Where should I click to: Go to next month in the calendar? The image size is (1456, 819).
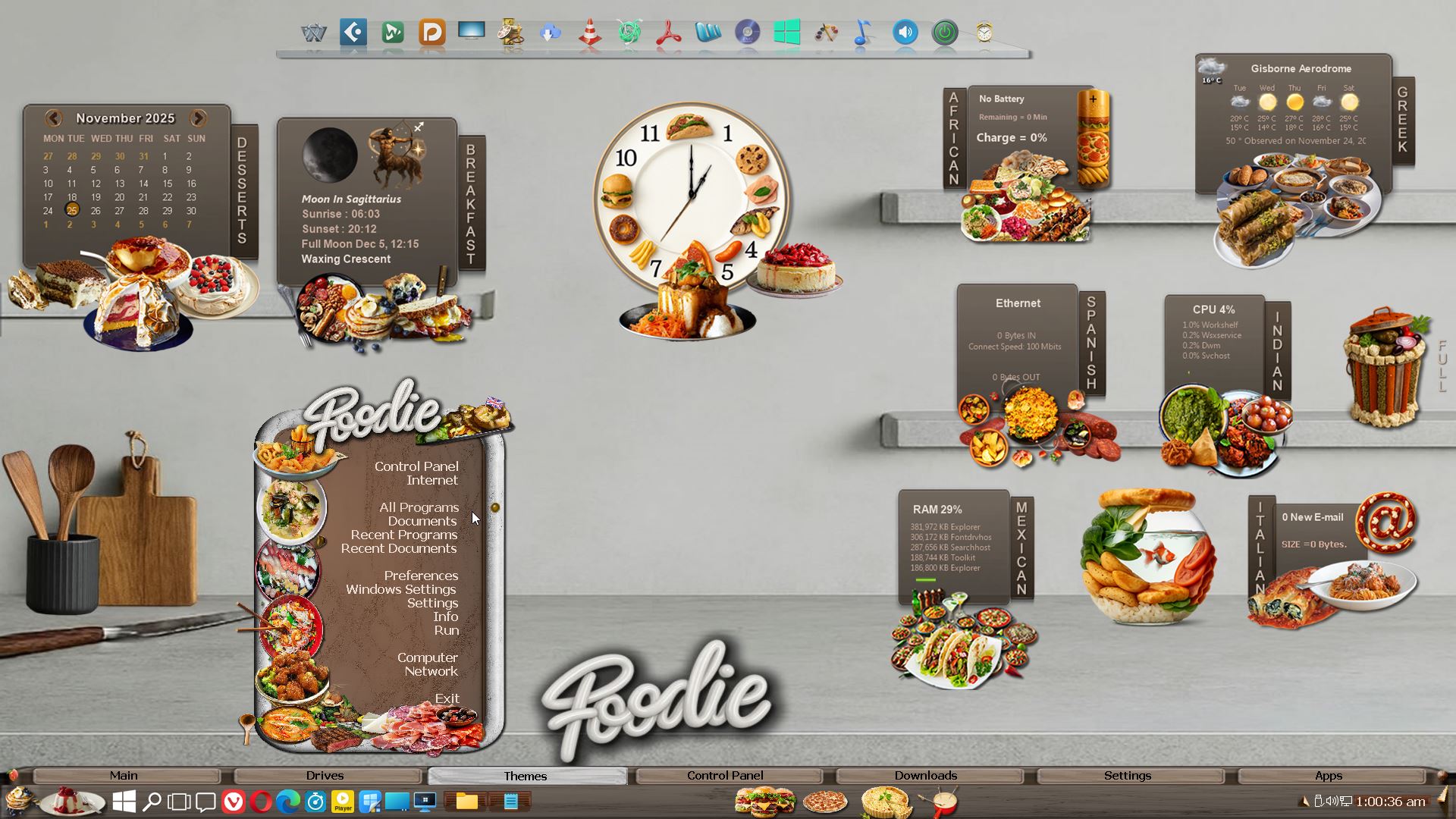[x=198, y=118]
